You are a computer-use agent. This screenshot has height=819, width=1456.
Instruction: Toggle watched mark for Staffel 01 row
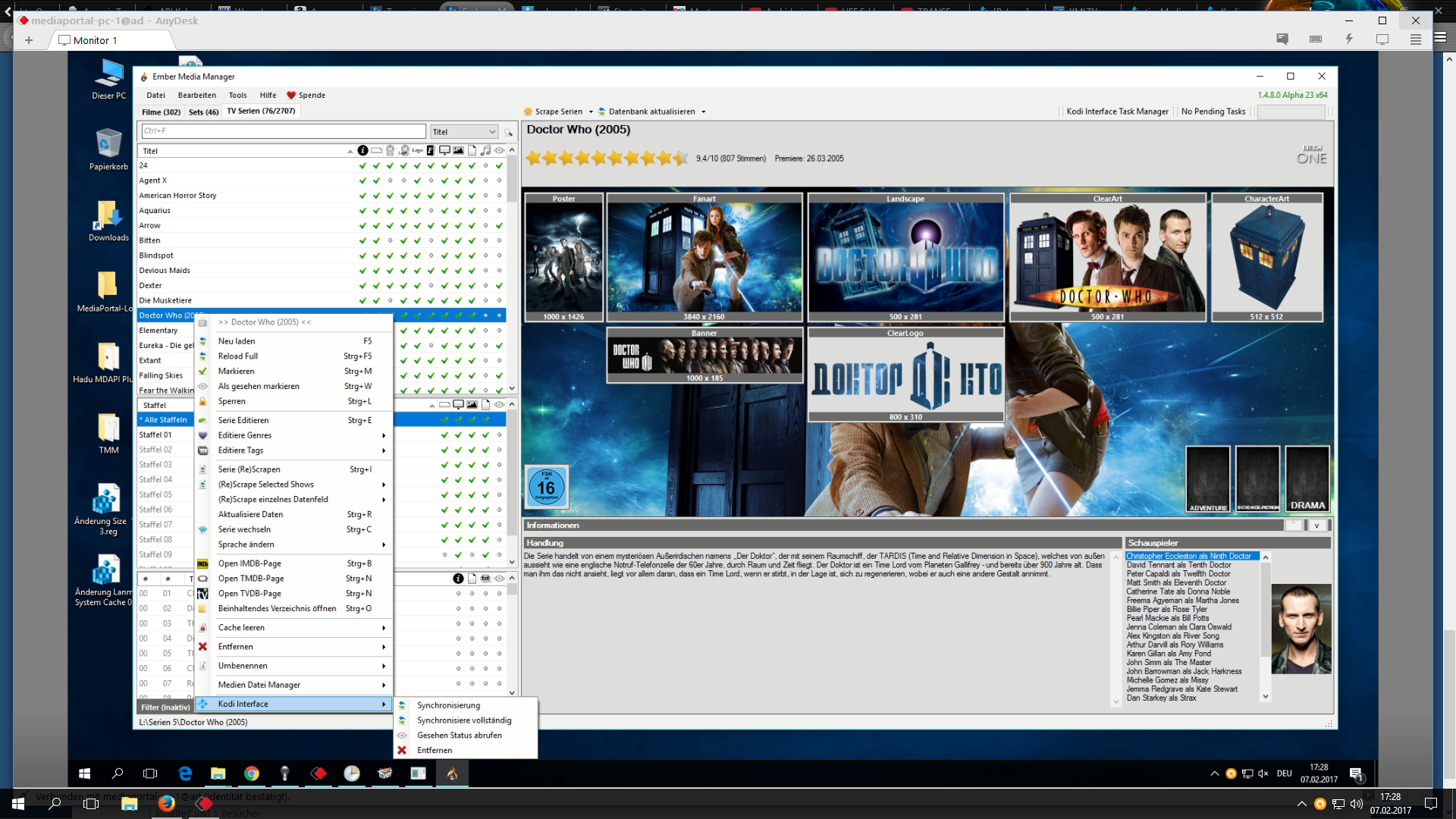499,435
